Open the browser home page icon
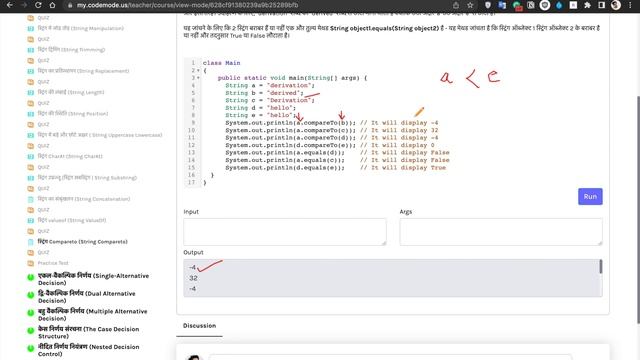The width and height of the screenshot is (640, 360). pyautogui.click(x=52, y=5)
